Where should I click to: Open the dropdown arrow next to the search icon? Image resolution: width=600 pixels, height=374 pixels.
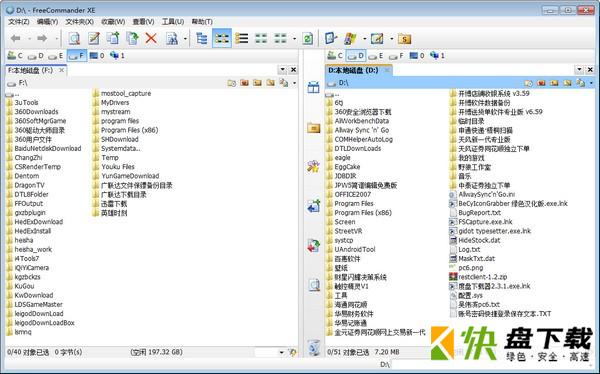coord(185,39)
